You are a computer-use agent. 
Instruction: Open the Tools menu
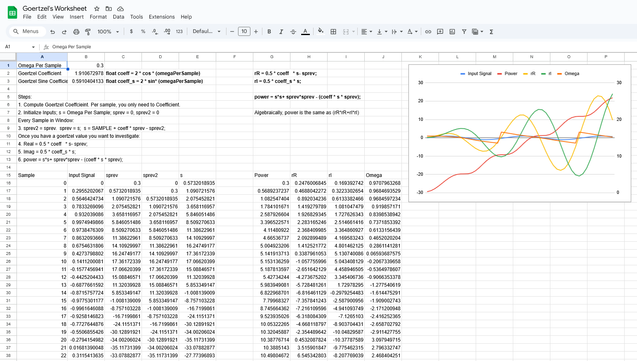[136, 17]
